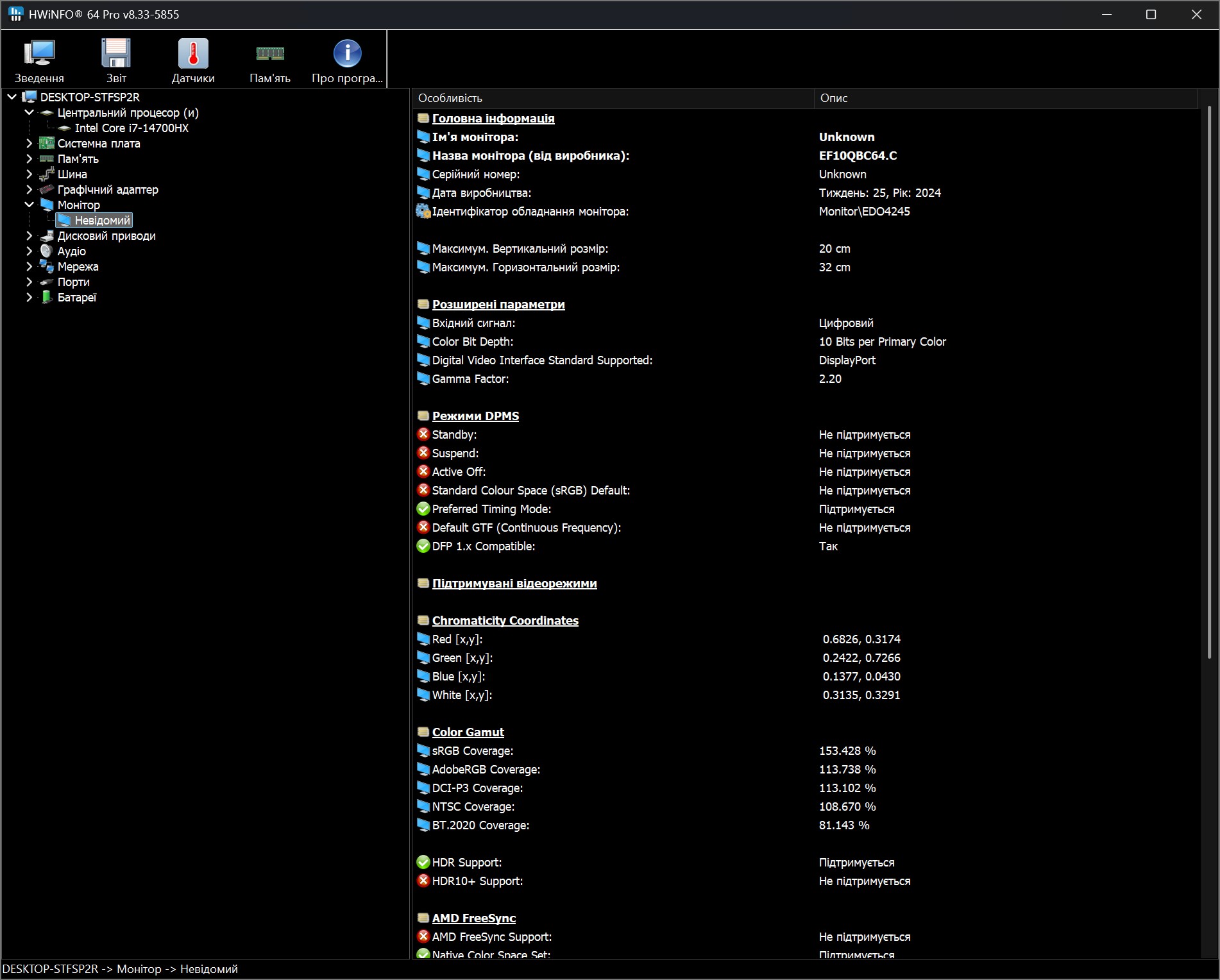Click the vertical scrollbar in details pane
Image resolution: width=1220 pixels, height=980 pixels.
pyautogui.click(x=1209, y=382)
